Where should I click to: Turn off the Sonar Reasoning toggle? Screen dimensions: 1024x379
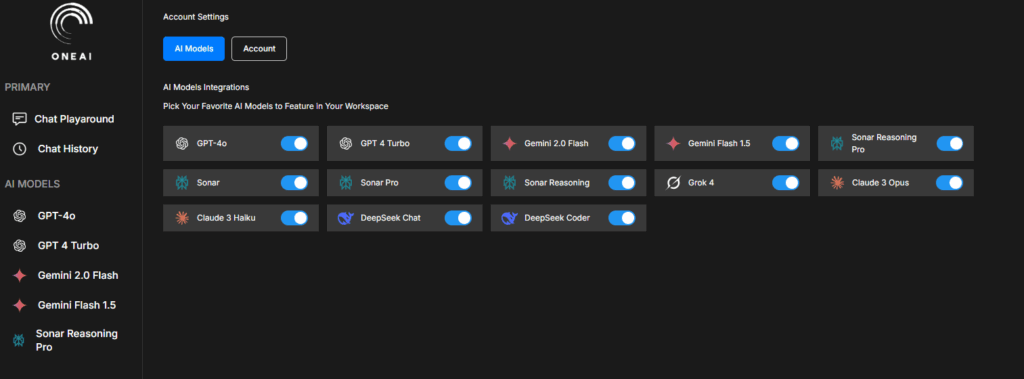point(622,183)
